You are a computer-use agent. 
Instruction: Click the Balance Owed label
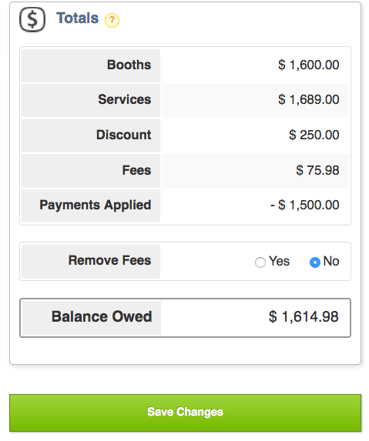(102, 316)
